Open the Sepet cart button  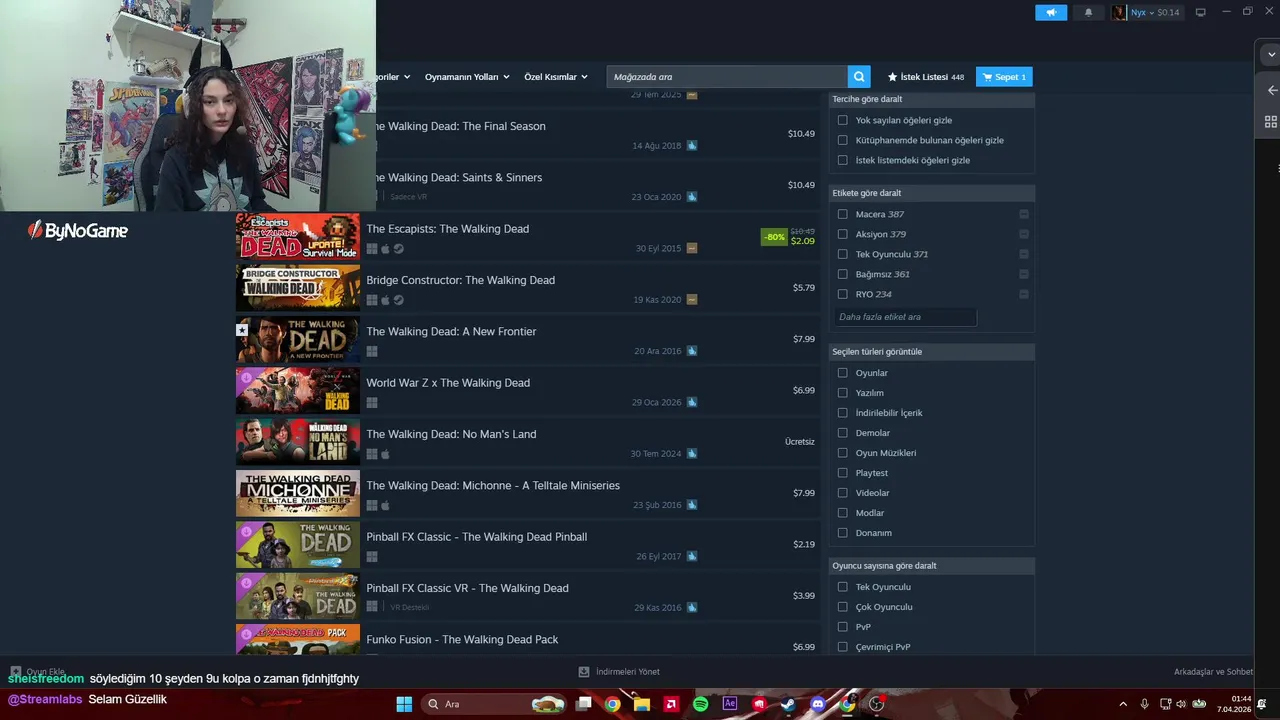[x=1004, y=77]
